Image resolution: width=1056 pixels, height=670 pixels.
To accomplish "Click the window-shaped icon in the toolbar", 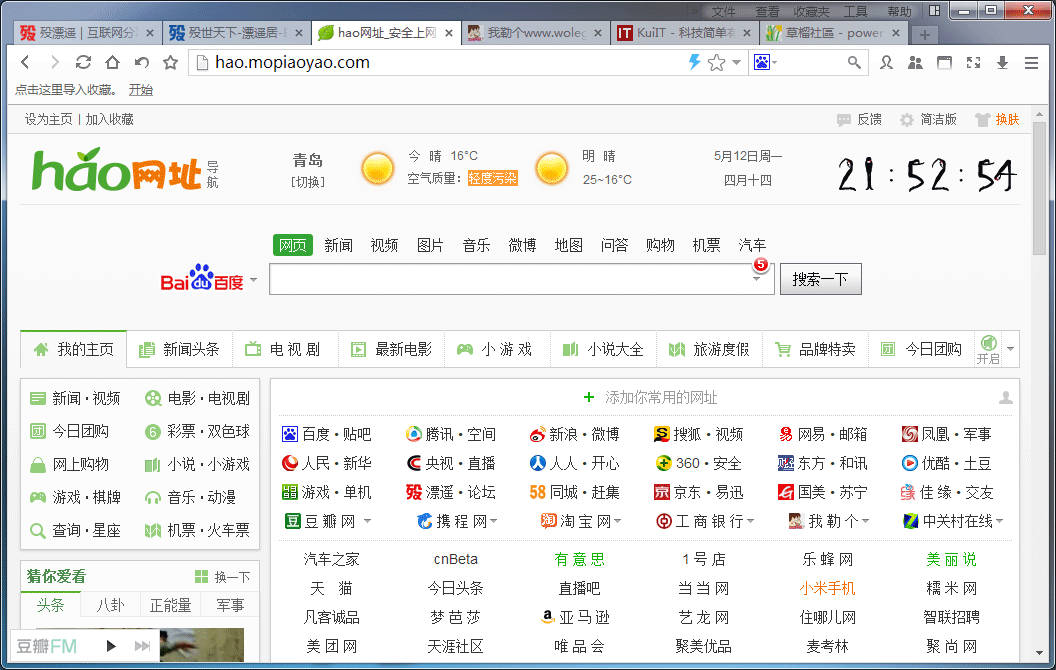I will pyautogui.click(x=944, y=63).
